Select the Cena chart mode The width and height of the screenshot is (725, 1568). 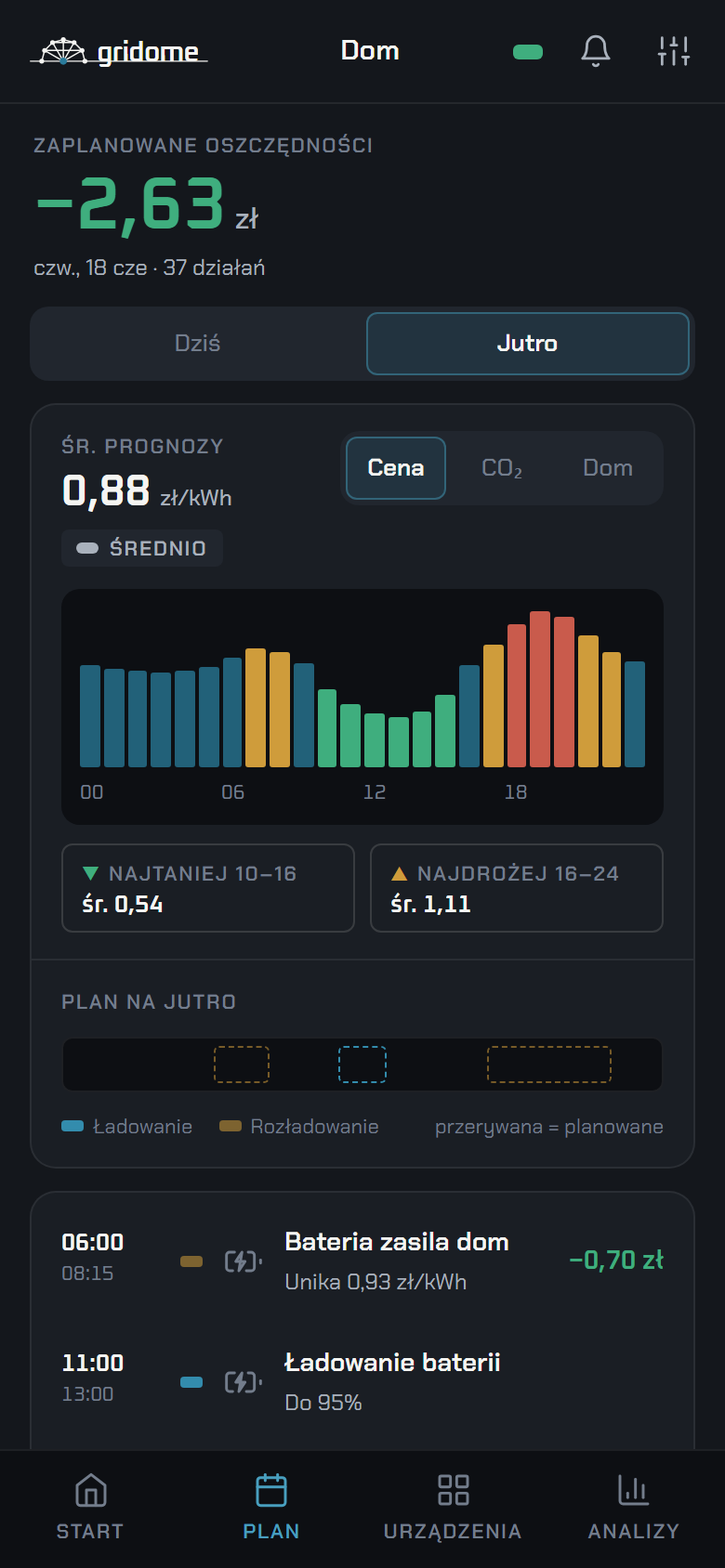(396, 468)
